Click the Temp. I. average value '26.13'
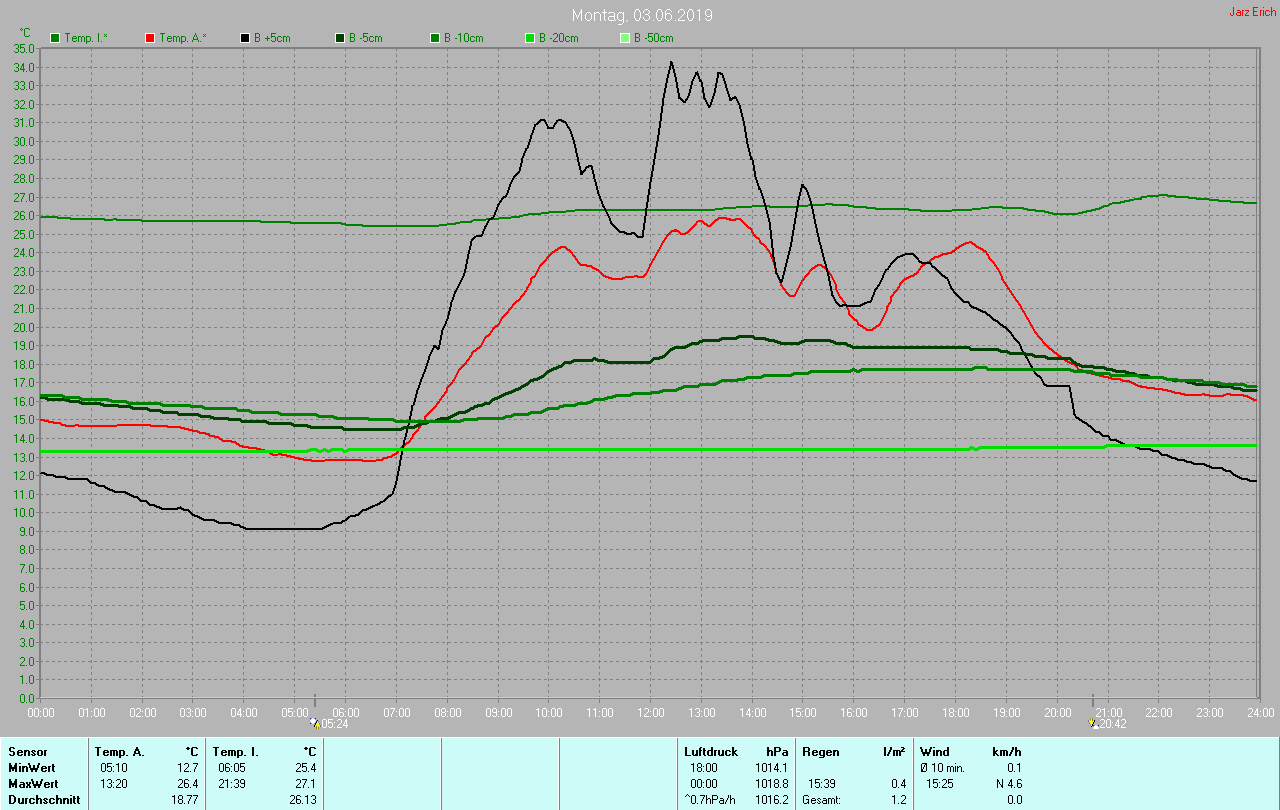Image resolution: width=1280 pixels, height=810 pixels. [x=302, y=799]
